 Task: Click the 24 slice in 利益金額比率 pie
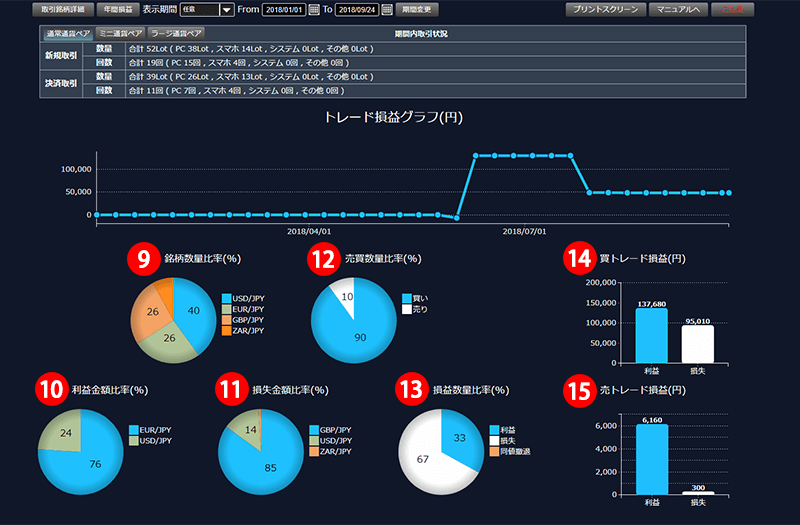(x=64, y=433)
